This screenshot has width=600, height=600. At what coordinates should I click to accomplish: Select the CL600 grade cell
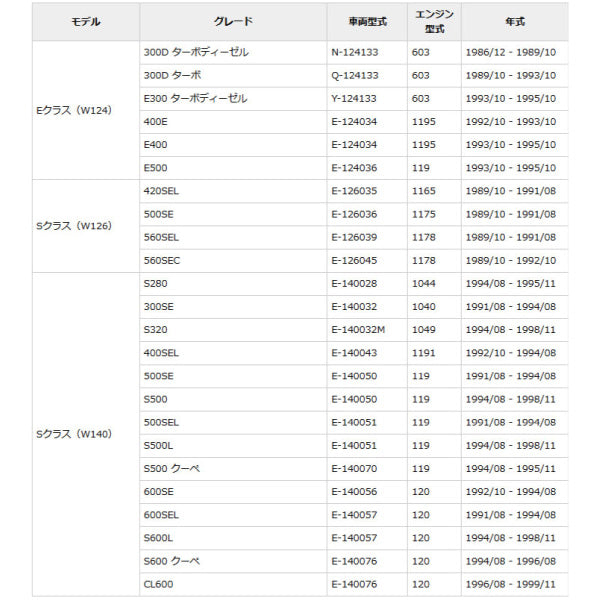point(158,584)
